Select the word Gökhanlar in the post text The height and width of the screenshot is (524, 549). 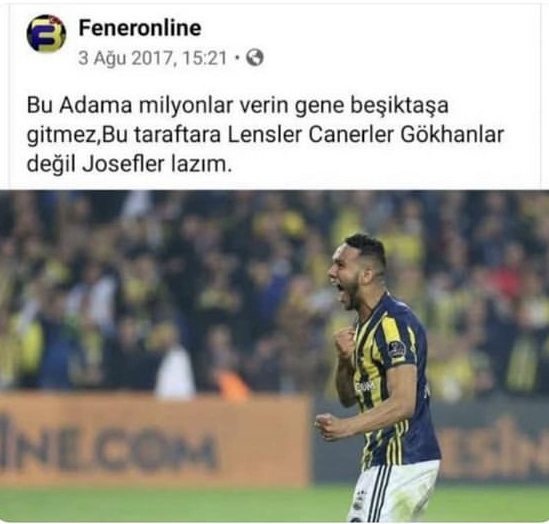[452, 135]
